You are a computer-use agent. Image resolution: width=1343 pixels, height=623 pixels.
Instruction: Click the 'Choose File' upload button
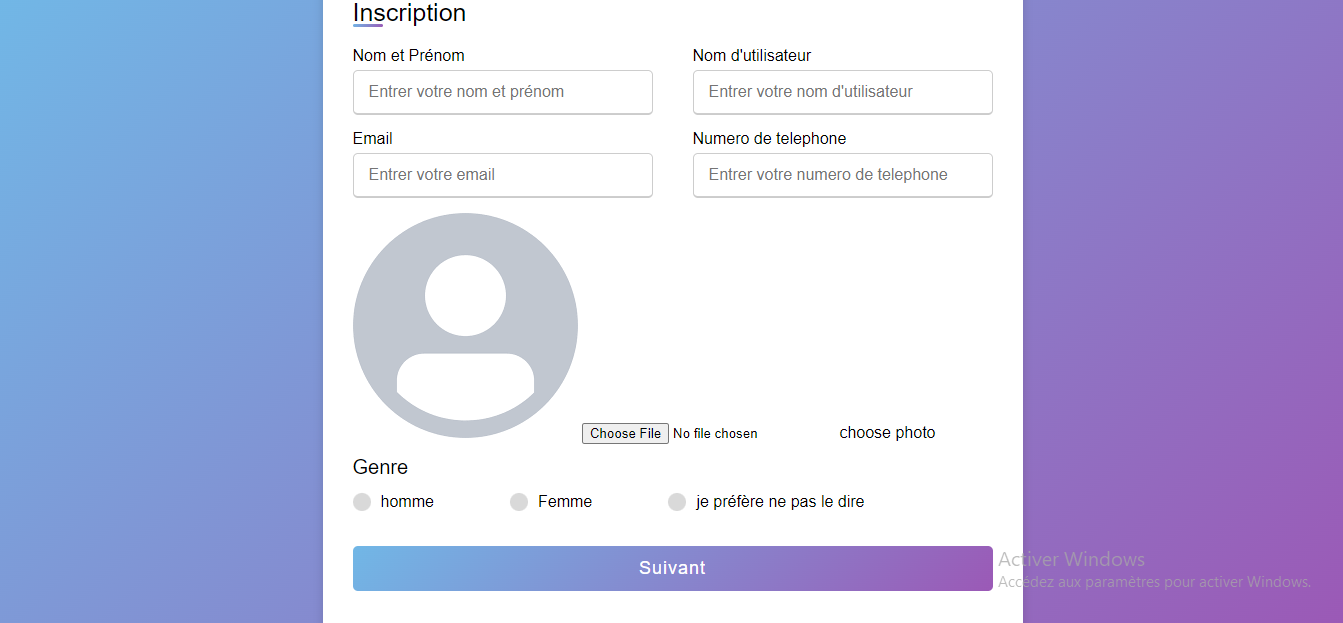625,433
